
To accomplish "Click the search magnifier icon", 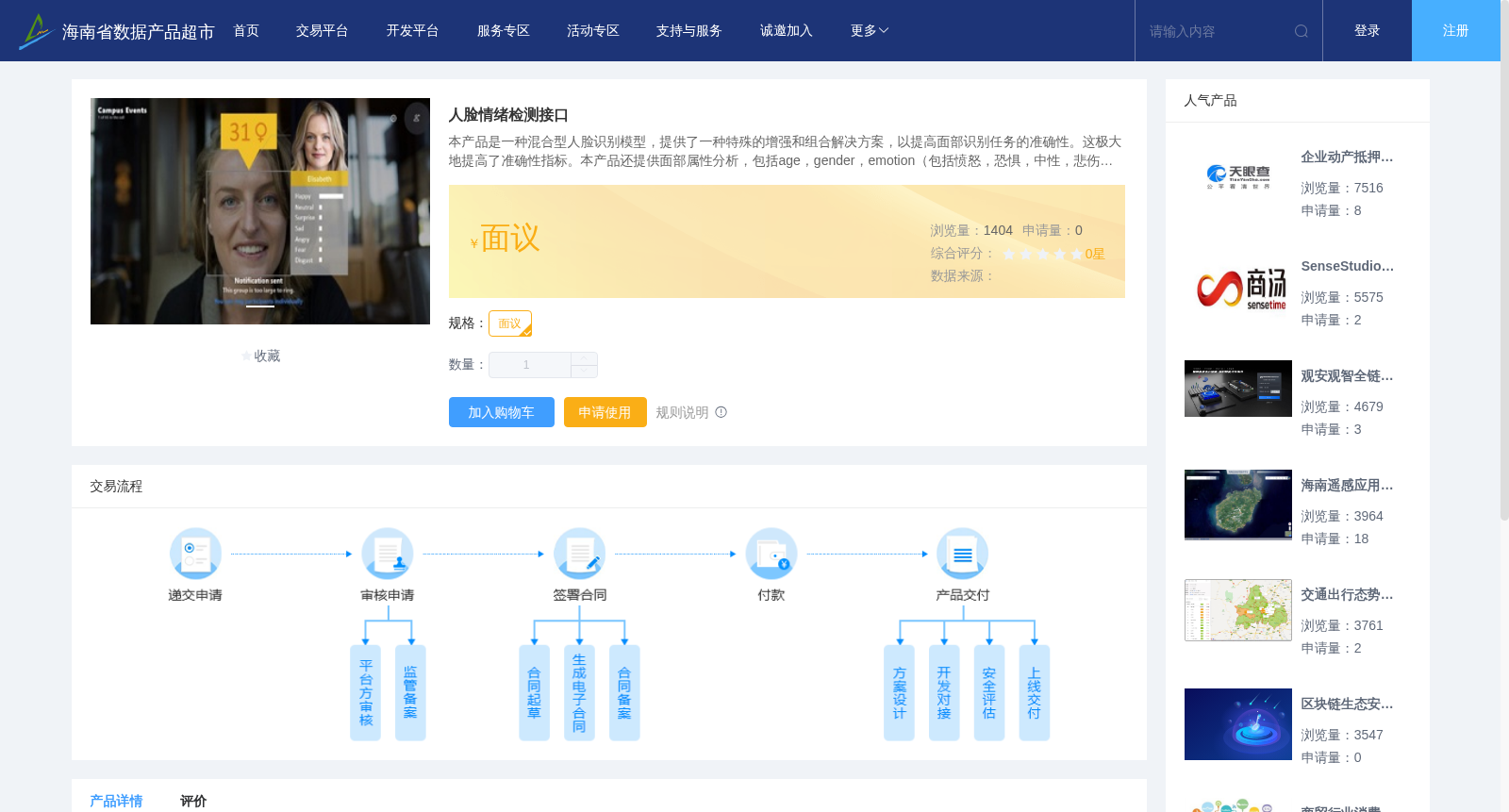I will click(x=1302, y=31).
